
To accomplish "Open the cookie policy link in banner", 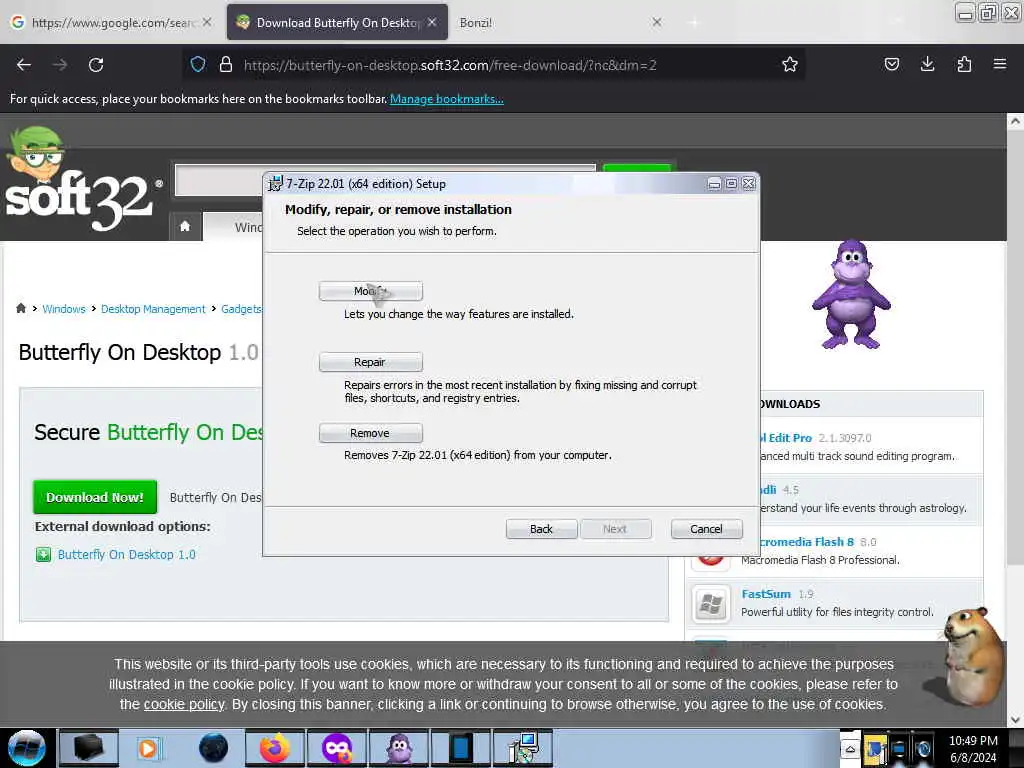I will [x=184, y=704].
